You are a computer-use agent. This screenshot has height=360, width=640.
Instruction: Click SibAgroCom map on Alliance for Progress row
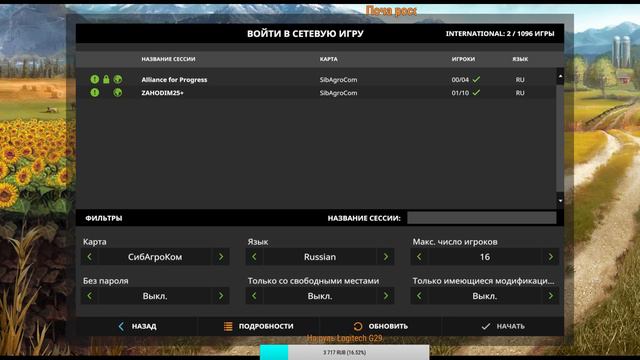pyautogui.click(x=338, y=80)
